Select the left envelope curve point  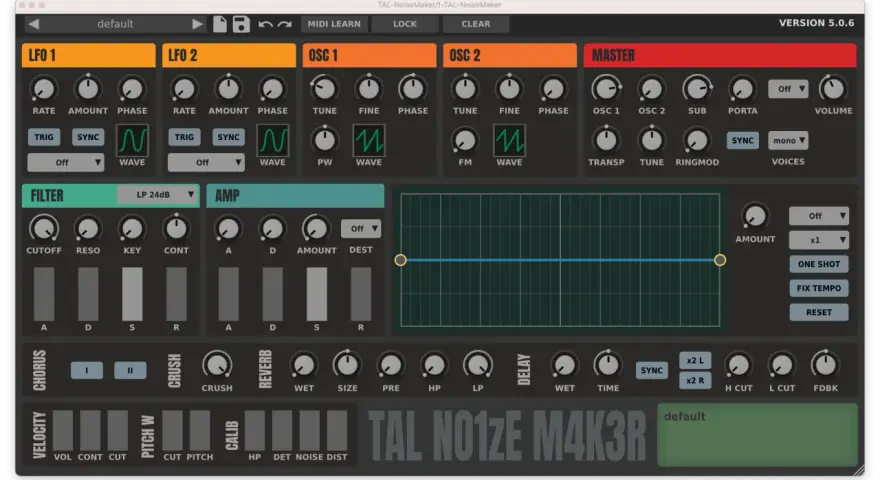(400, 260)
